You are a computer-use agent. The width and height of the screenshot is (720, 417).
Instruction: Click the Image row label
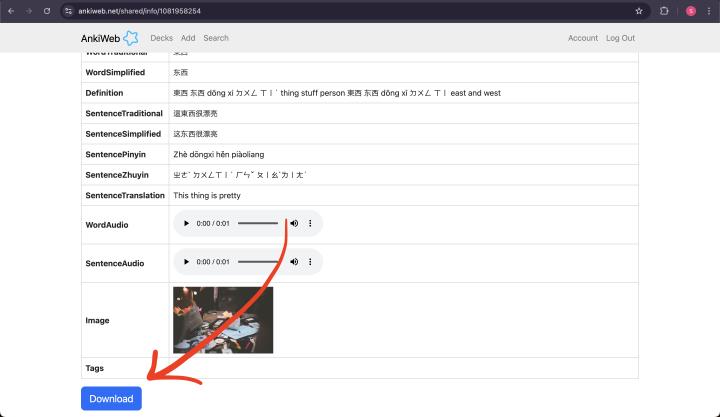[x=97, y=321]
